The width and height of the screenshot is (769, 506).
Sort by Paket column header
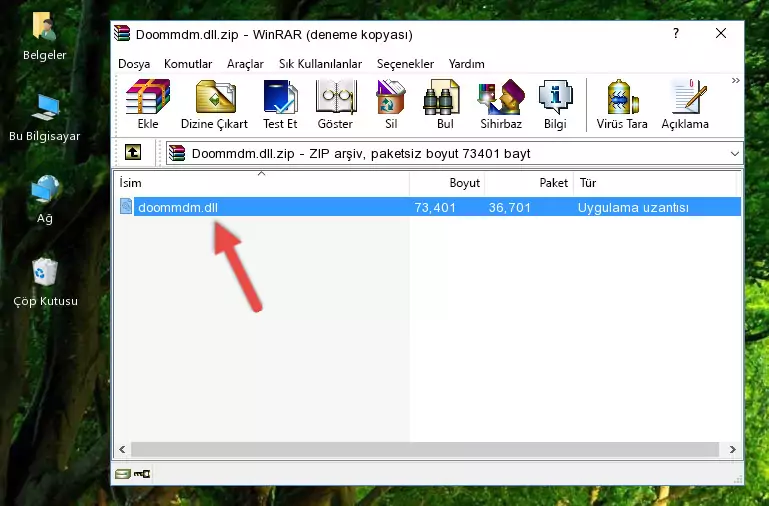pyautogui.click(x=529, y=182)
